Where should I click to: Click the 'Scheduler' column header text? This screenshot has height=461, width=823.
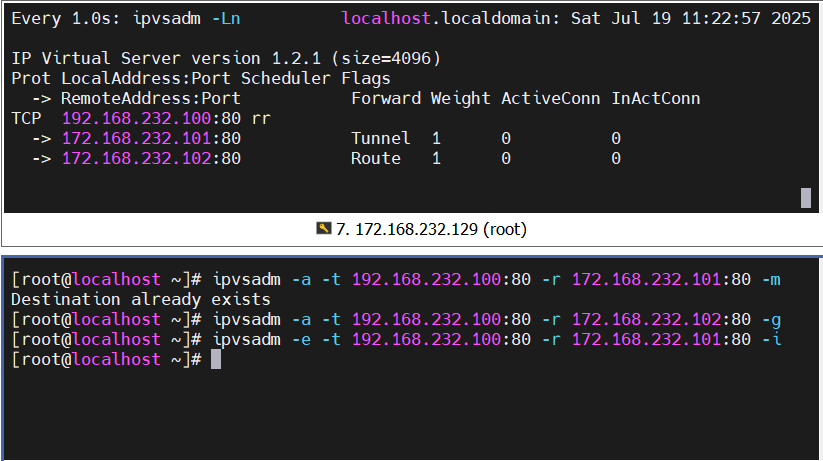point(286,78)
